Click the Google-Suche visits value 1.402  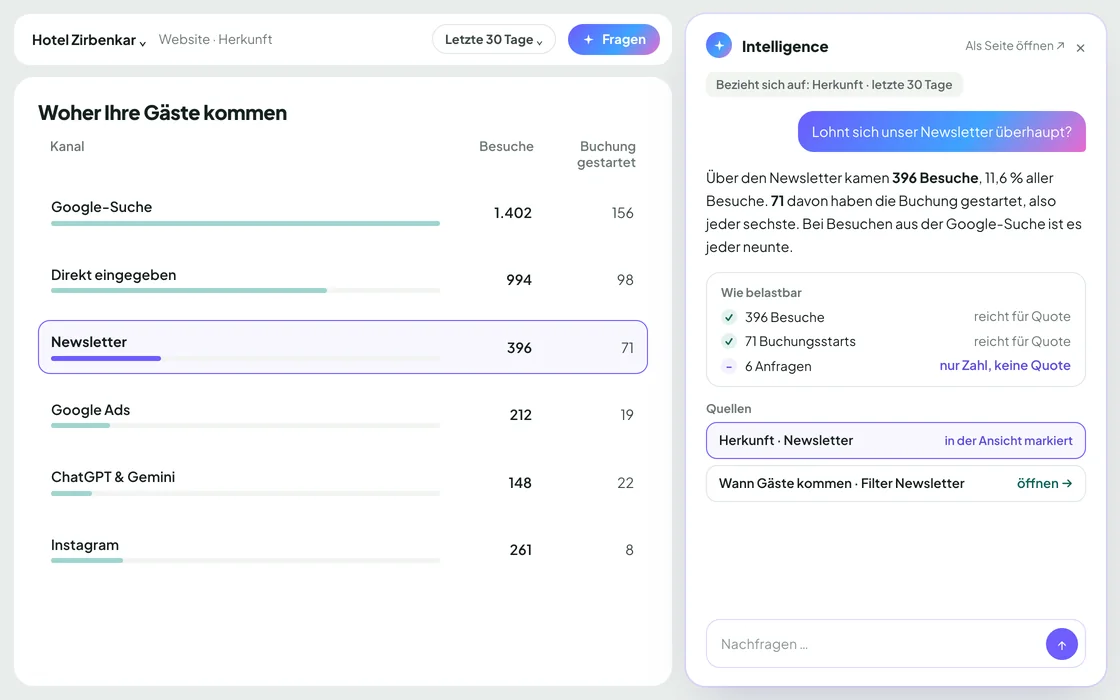coord(512,213)
